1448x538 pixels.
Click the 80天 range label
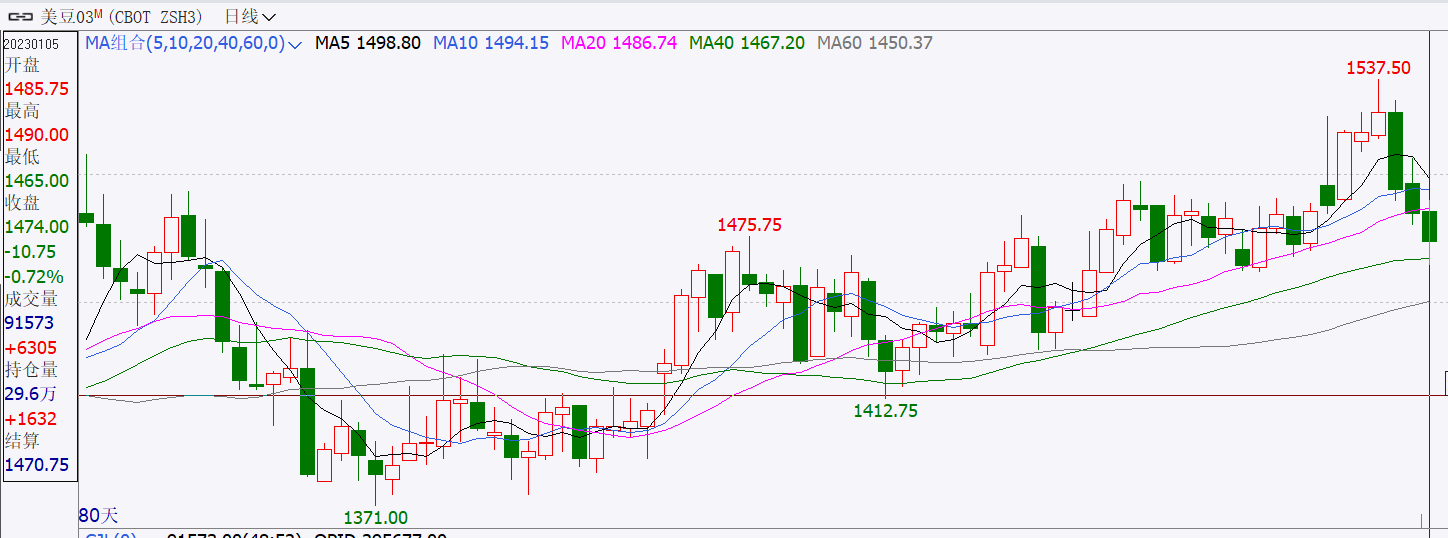pos(98,516)
